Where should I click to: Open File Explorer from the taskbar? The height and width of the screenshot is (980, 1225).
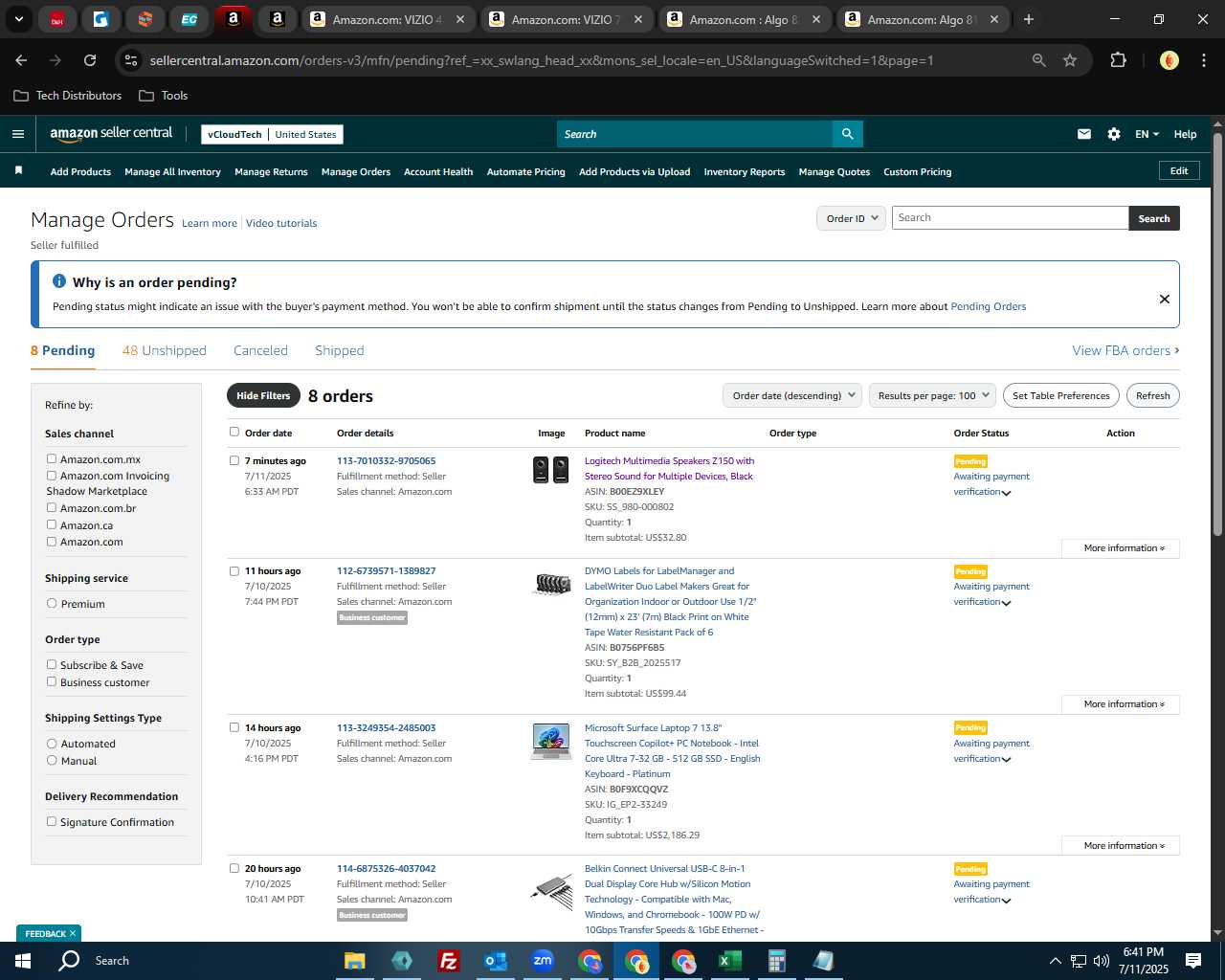click(355, 961)
